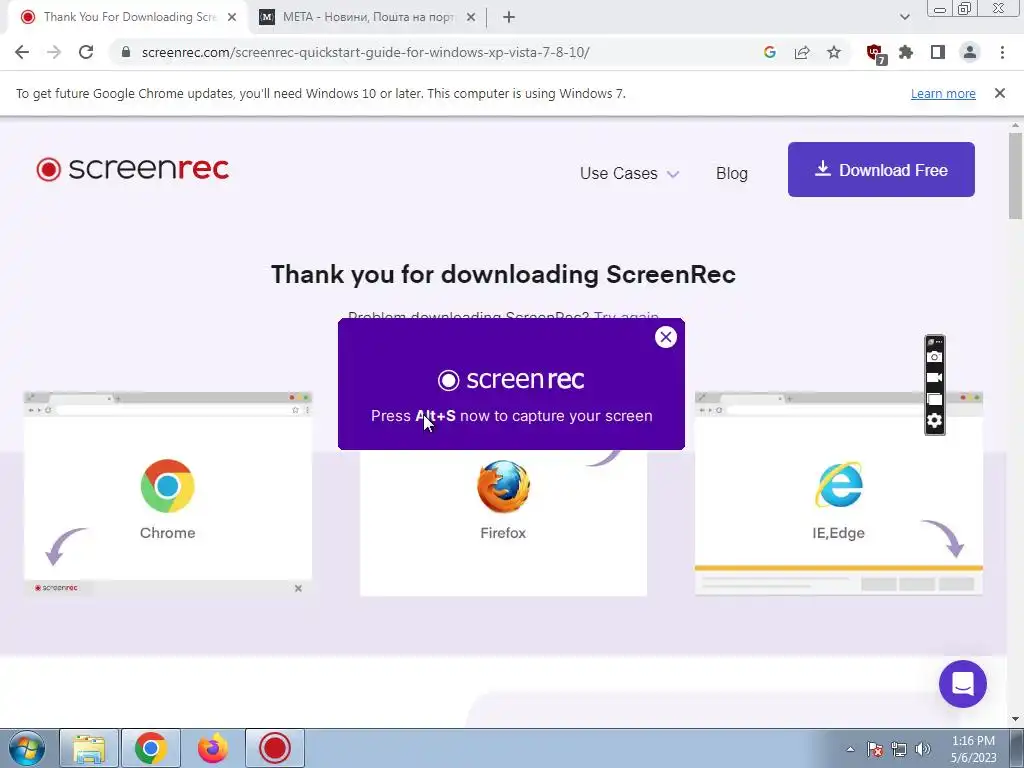Bookmark this page with star
The height and width of the screenshot is (768, 1024).
[x=834, y=52]
